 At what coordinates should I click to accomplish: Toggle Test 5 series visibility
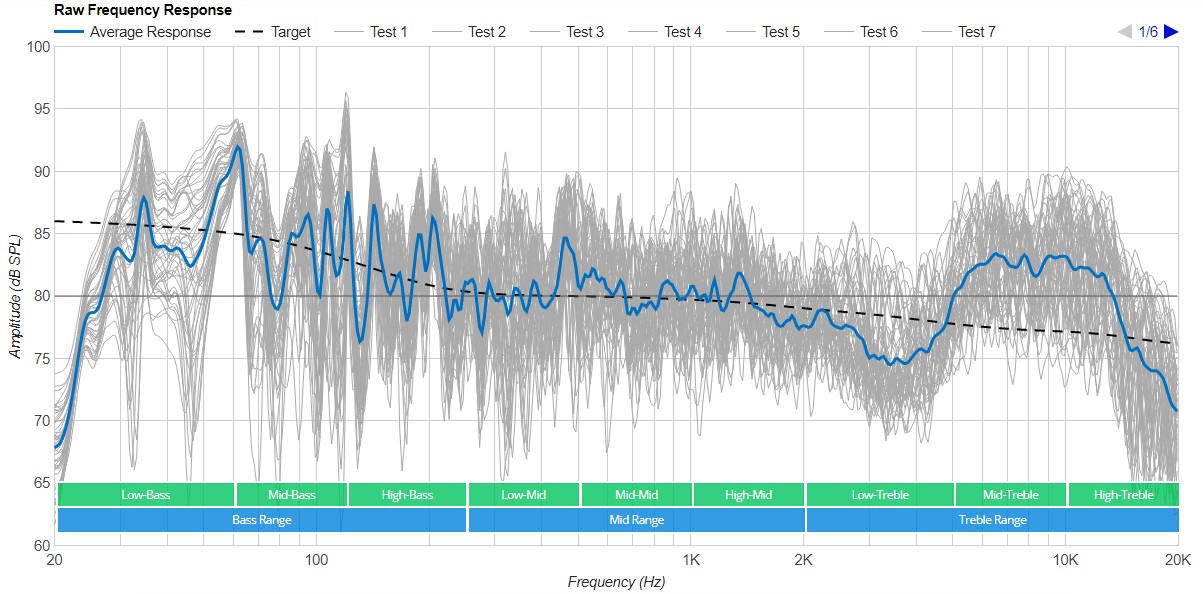pos(762,31)
